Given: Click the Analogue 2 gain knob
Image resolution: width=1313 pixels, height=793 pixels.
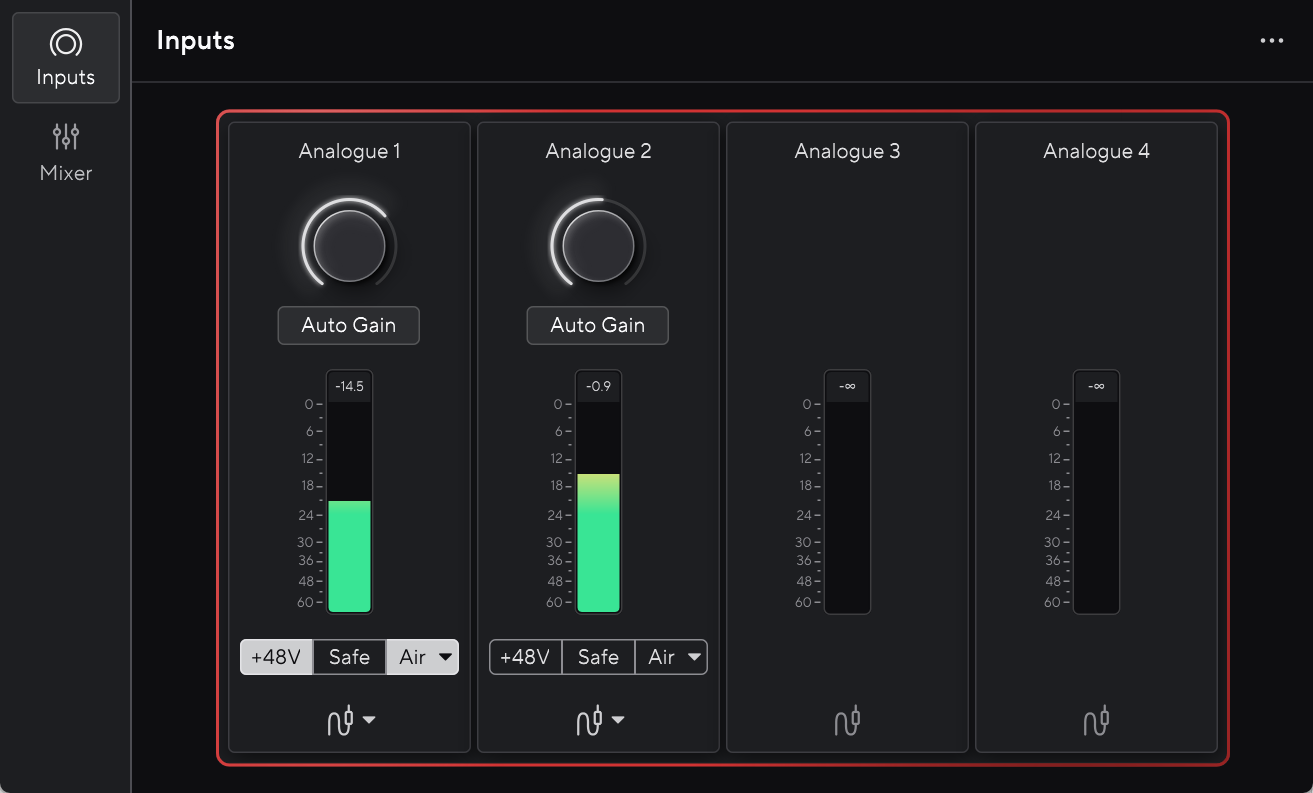Looking at the screenshot, I should [x=598, y=245].
